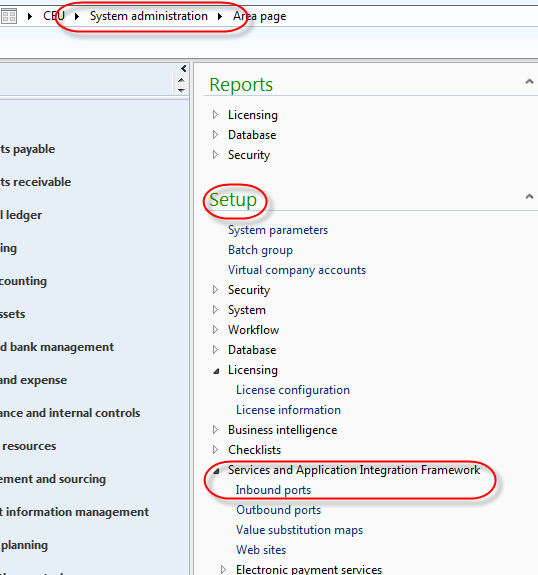Screen dimensions: 538x575
Task: Click the navigation pane down arrow
Action: pyautogui.click(x=181, y=90)
